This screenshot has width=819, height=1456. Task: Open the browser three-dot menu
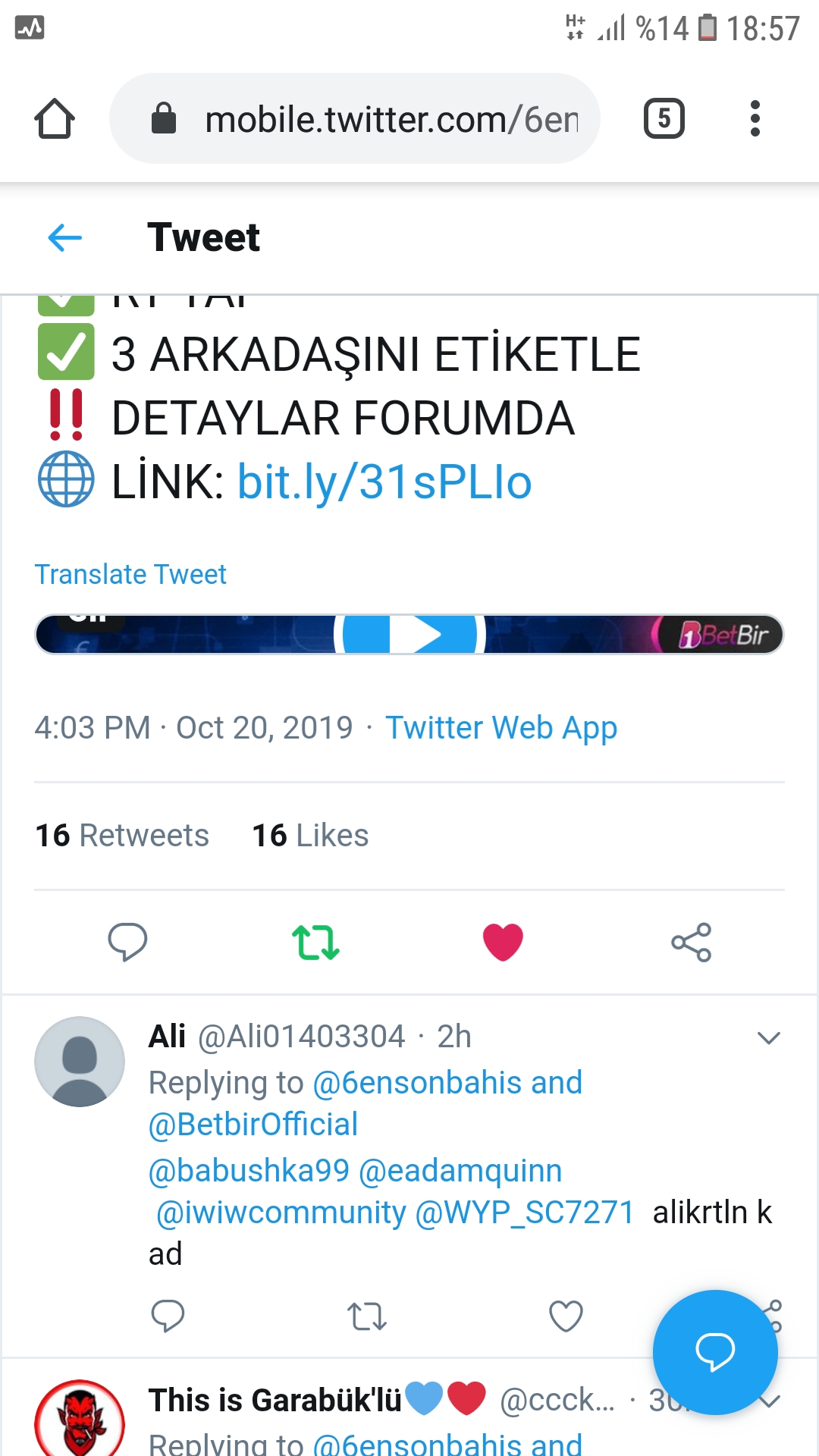(x=755, y=118)
